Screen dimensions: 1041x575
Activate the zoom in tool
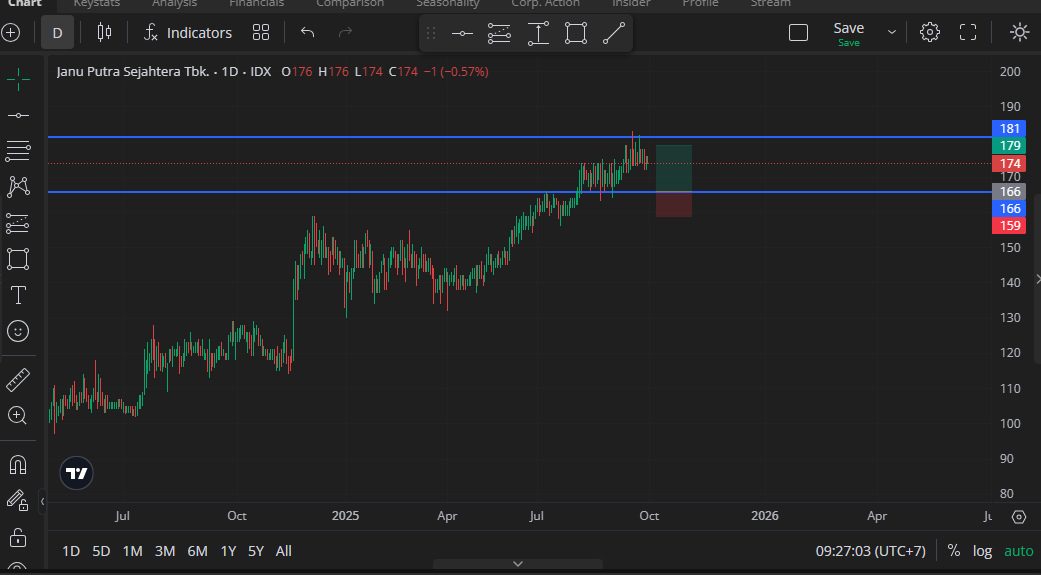[x=18, y=415]
